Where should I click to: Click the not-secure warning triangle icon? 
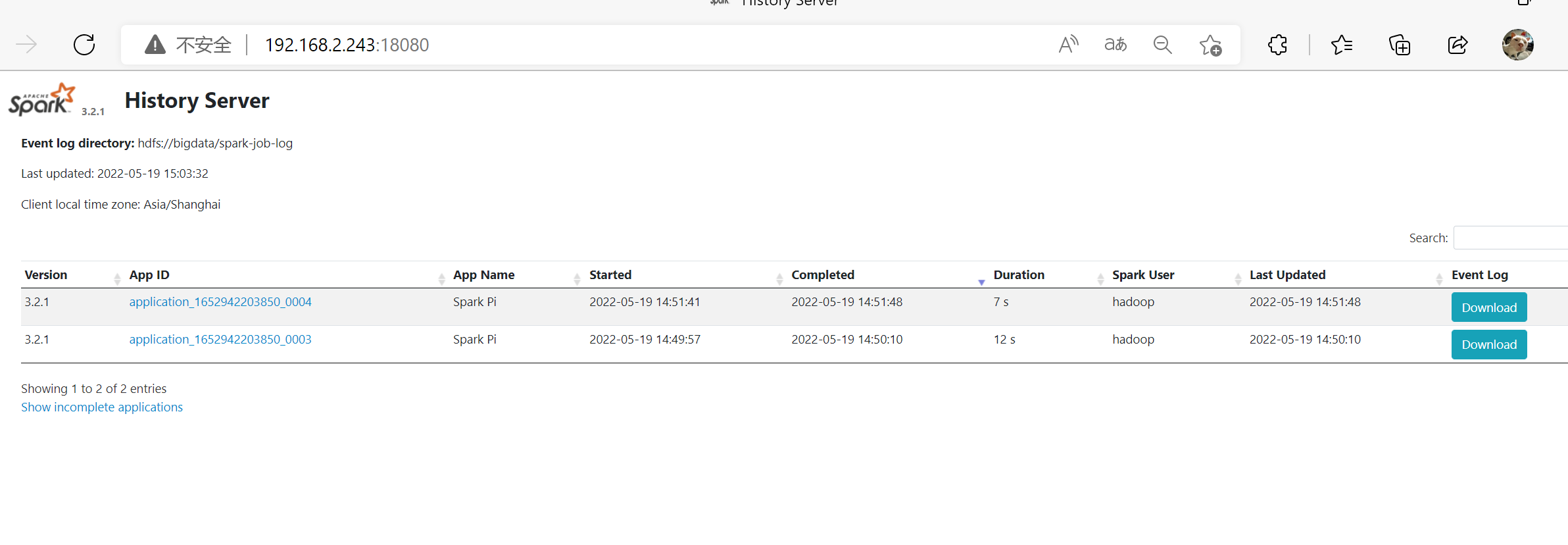coord(155,45)
